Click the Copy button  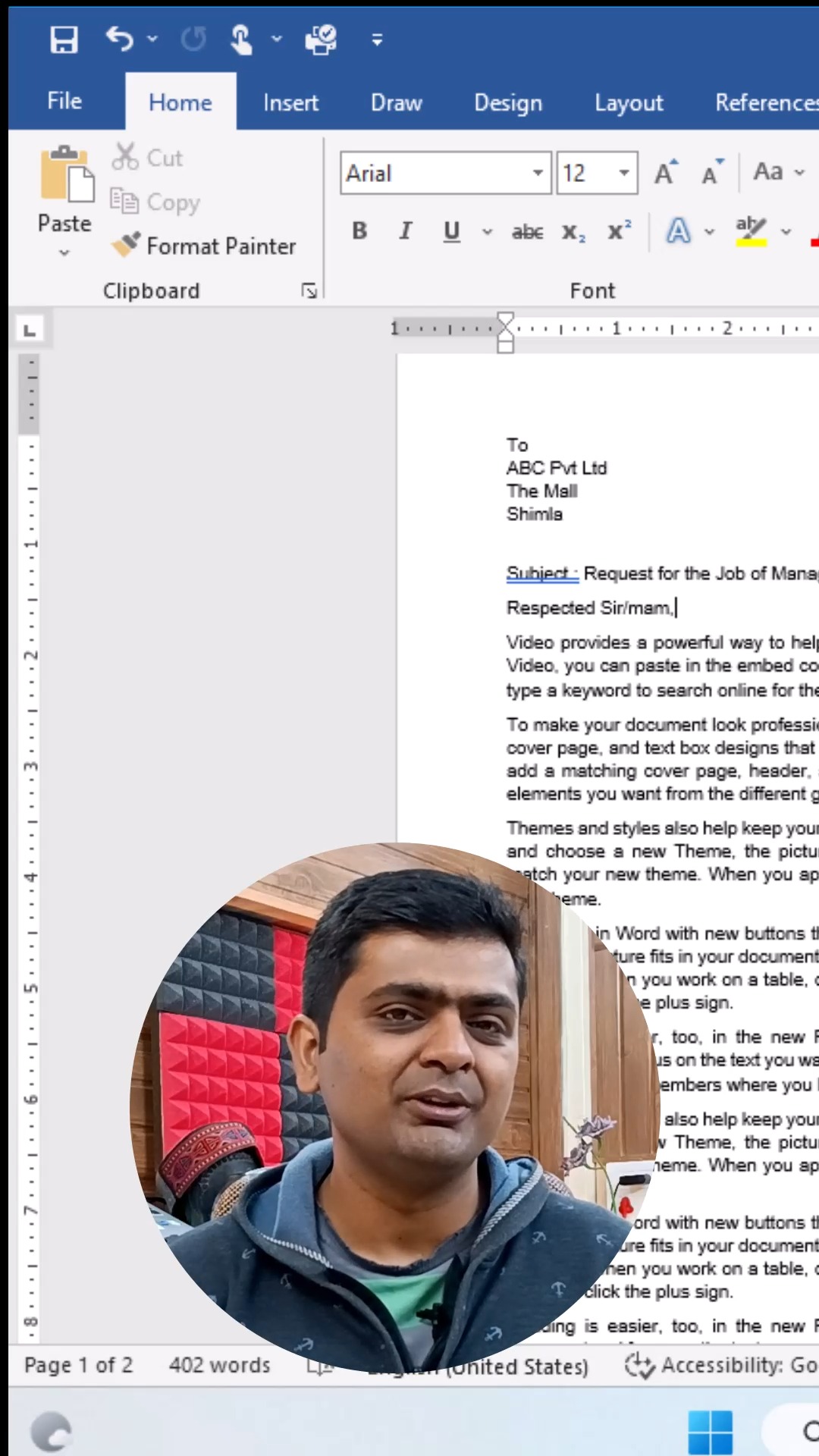coord(155,202)
